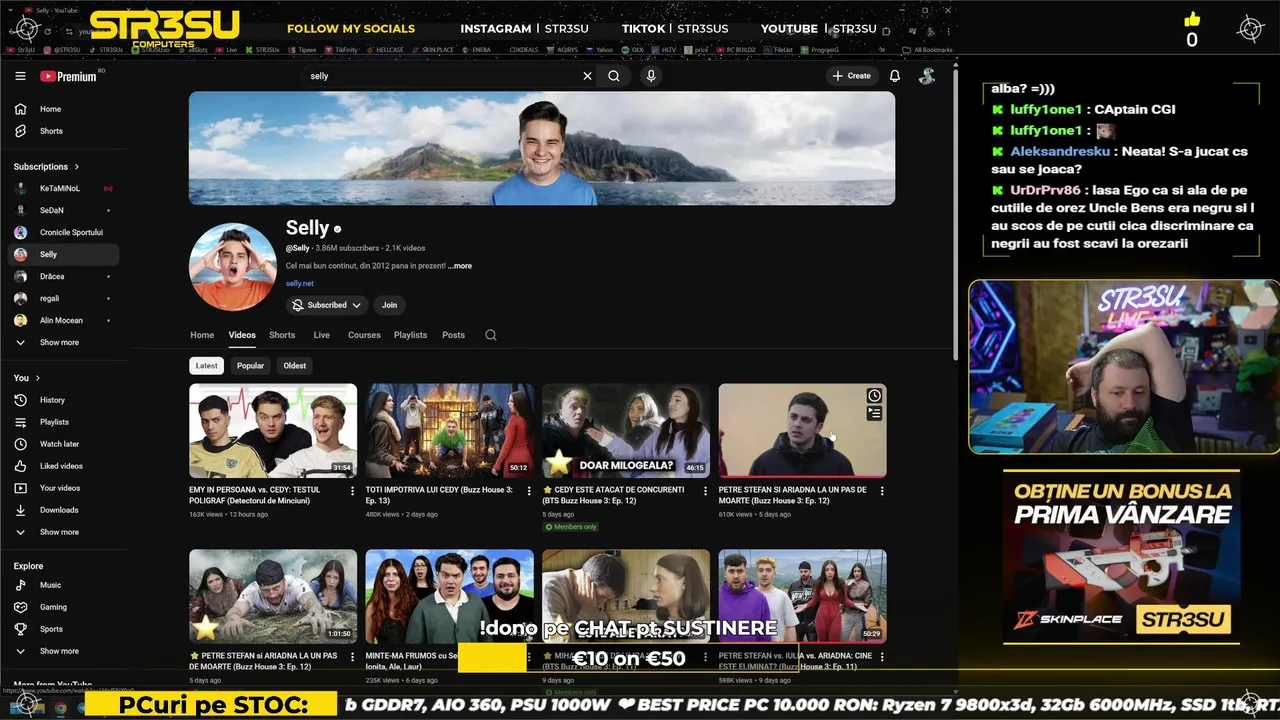Expand Show more under the You section
1280x720 pixels.
[64, 532]
